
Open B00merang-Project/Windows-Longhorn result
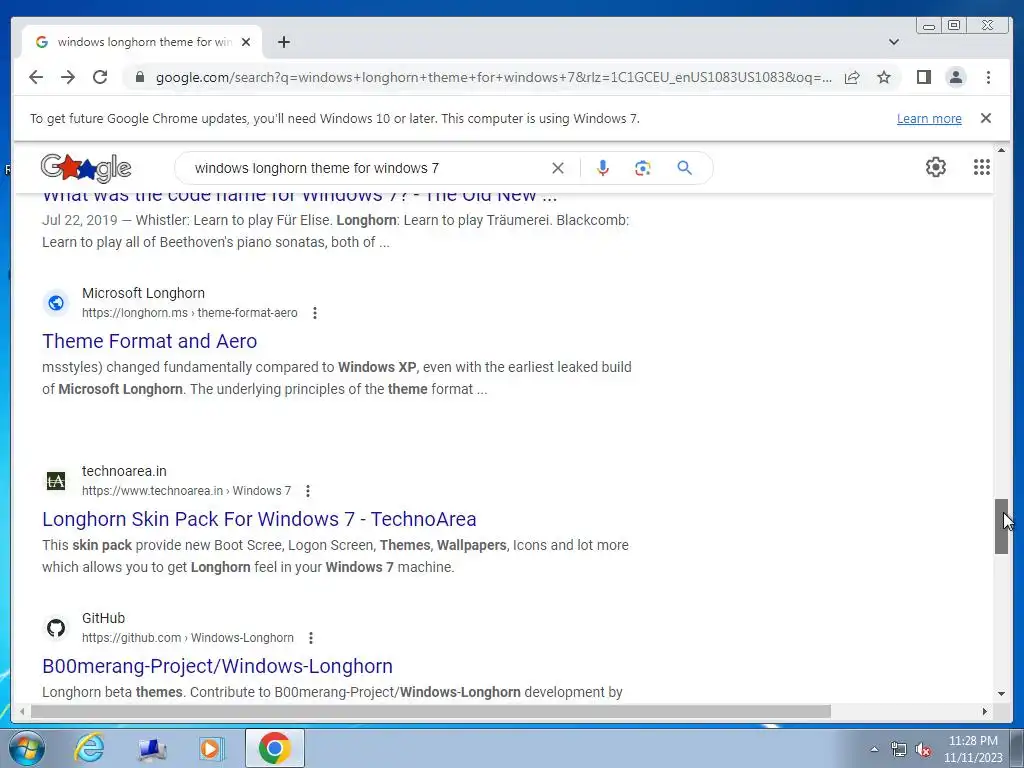(217, 666)
